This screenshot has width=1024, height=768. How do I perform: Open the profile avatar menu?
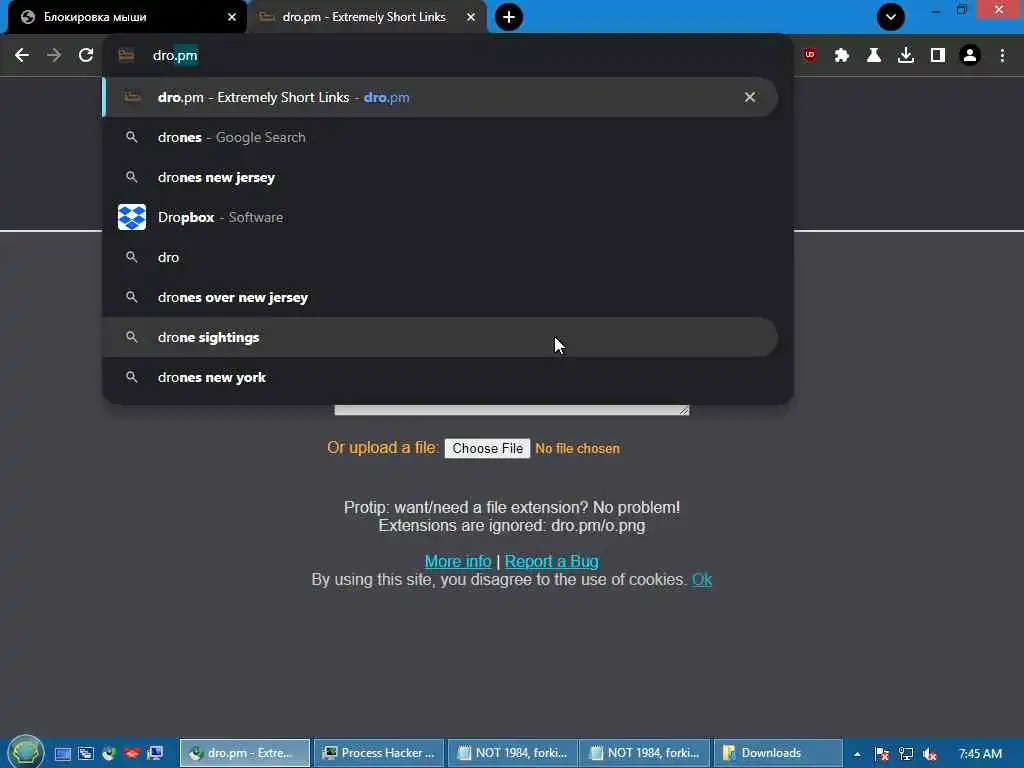970,56
